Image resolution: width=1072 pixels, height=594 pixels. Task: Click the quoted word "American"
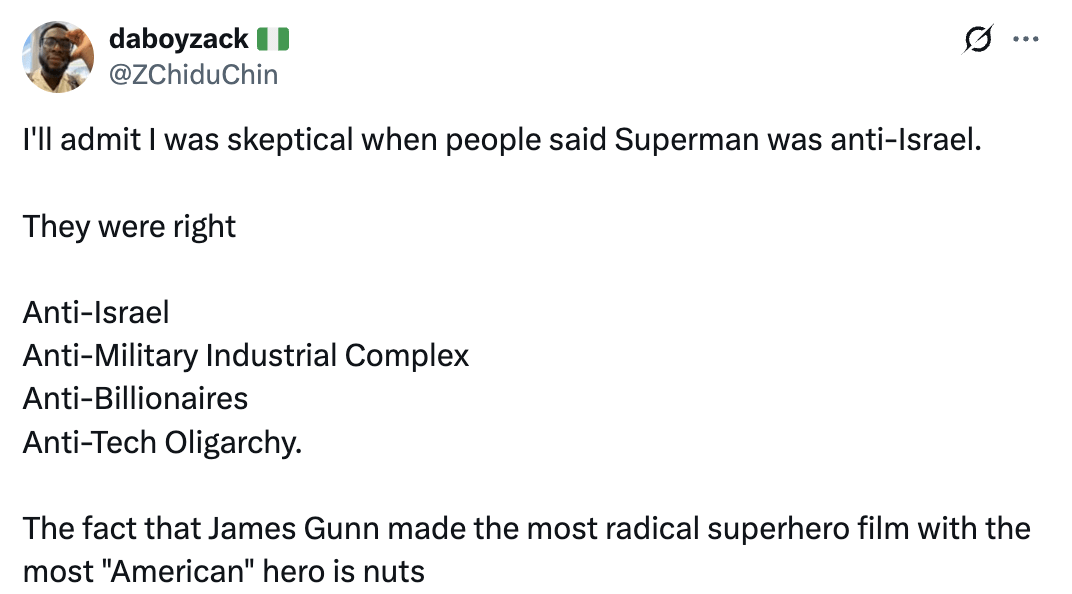pyautogui.click(x=170, y=571)
